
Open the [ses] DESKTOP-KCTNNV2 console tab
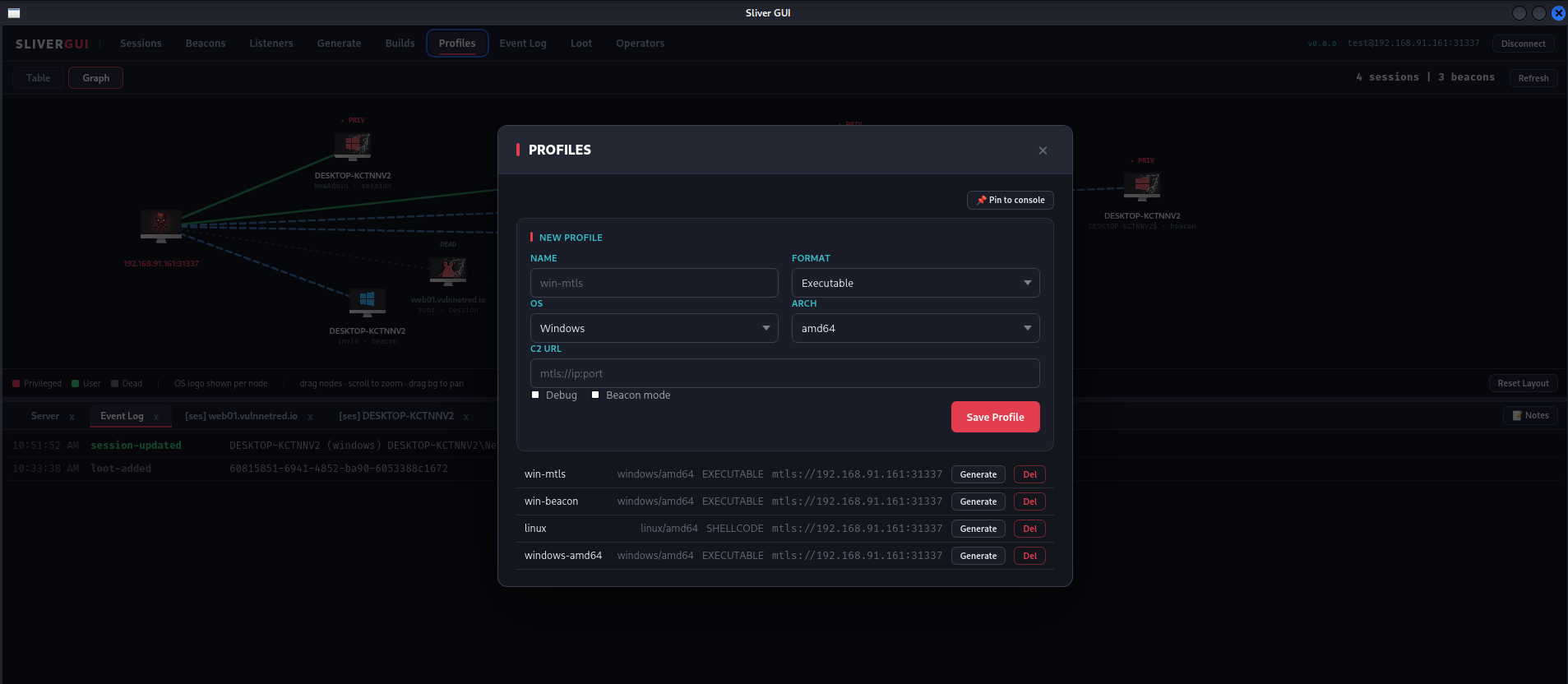click(396, 416)
